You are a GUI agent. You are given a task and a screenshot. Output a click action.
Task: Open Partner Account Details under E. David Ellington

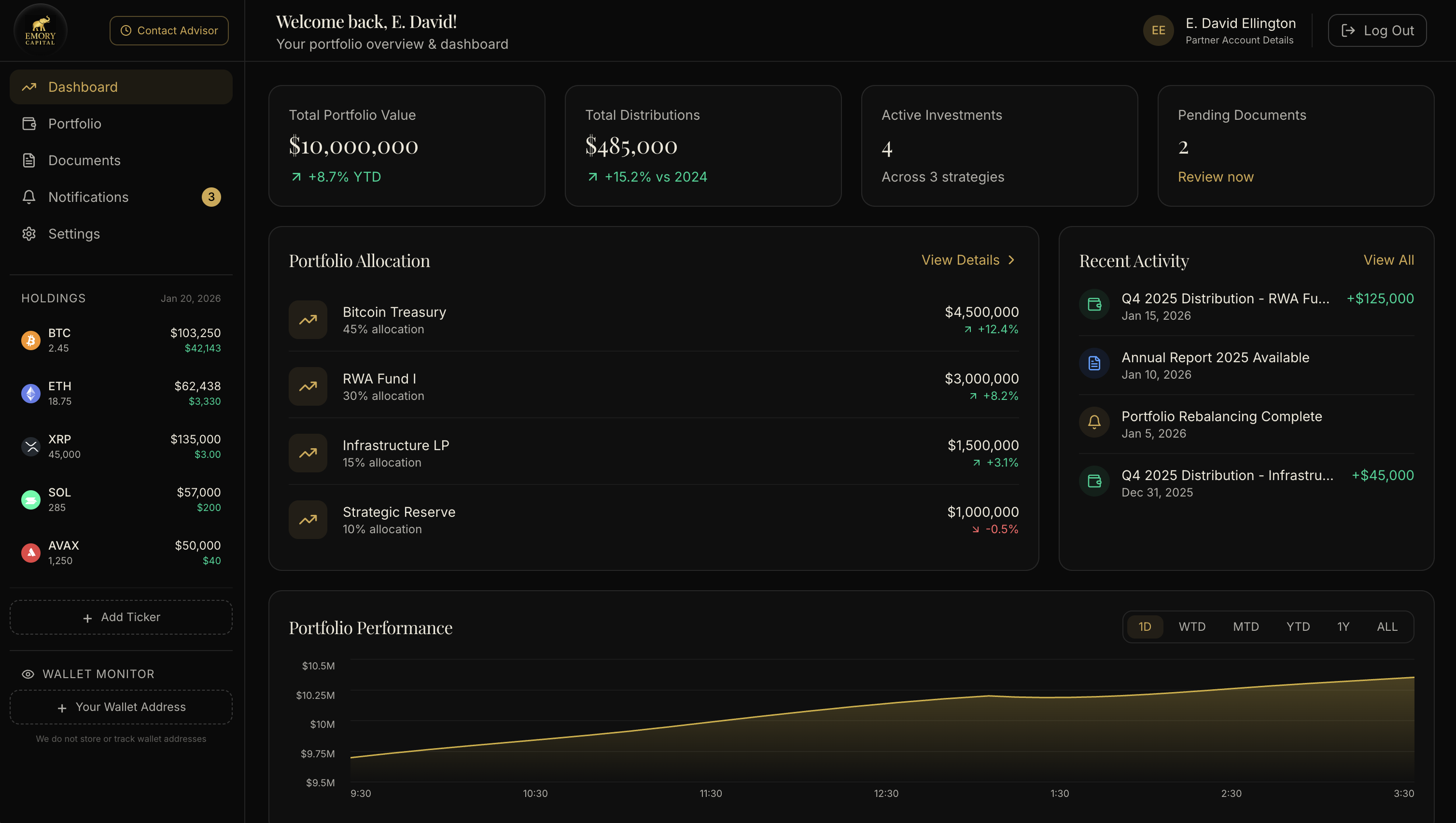[x=1240, y=40]
